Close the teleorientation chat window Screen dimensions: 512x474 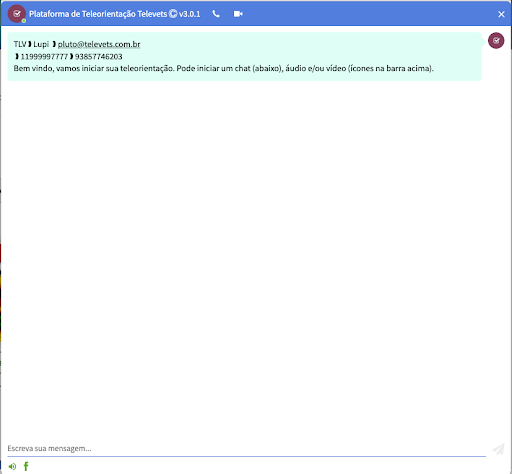[x=501, y=14]
